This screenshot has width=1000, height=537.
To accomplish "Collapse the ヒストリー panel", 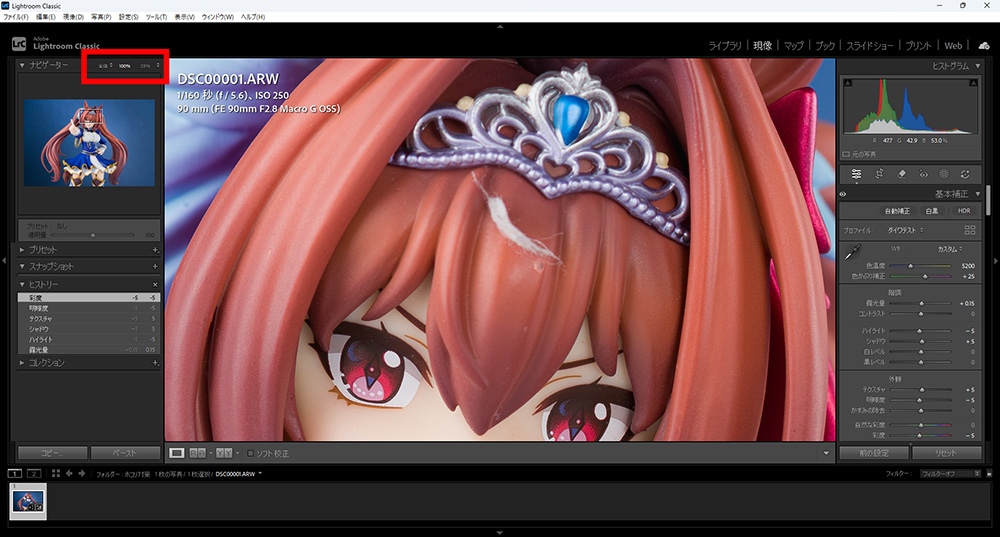I will (22, 284).
